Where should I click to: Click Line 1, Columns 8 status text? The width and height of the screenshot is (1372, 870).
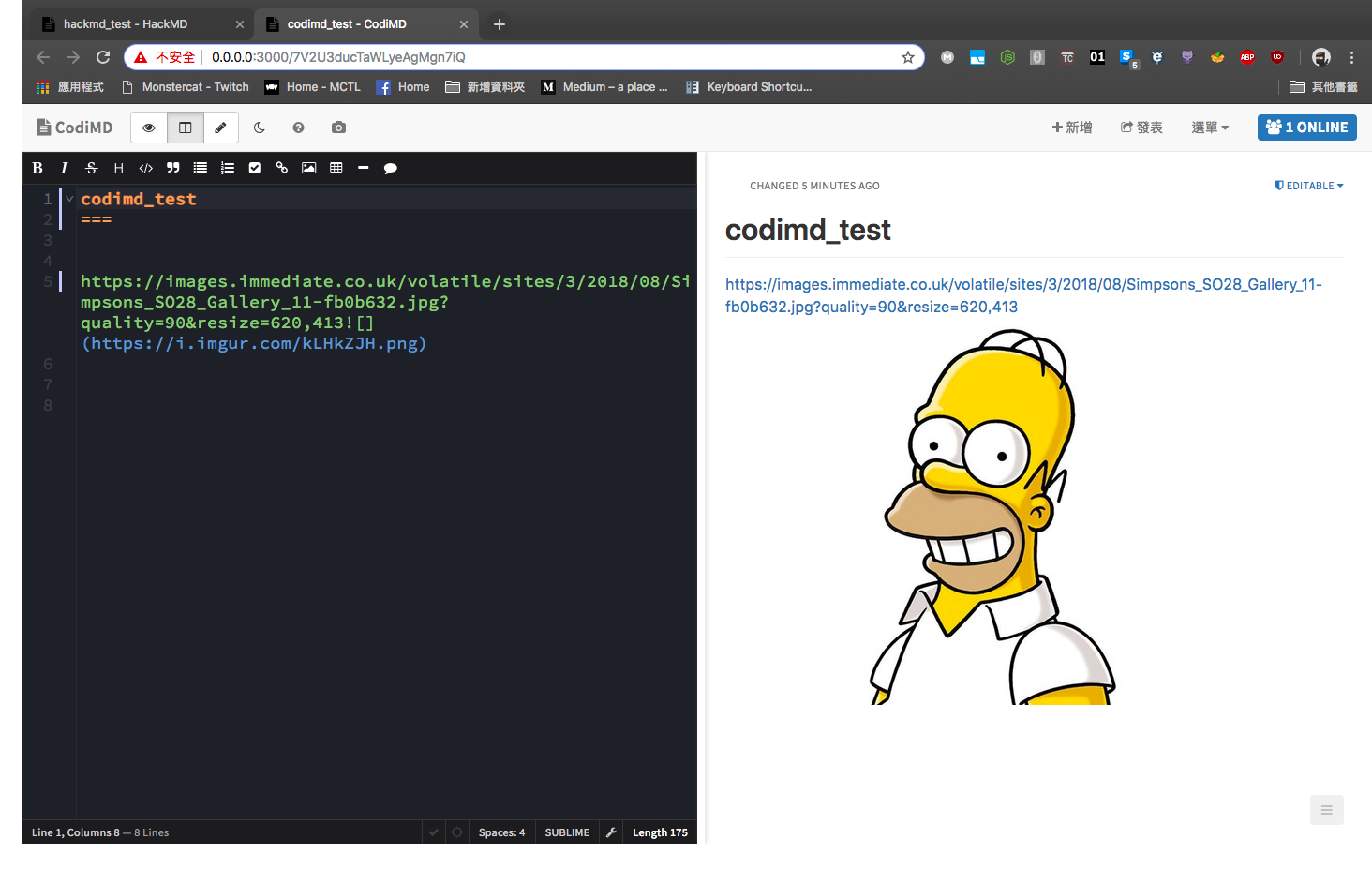pyautogui.click(x=76, y=832)
